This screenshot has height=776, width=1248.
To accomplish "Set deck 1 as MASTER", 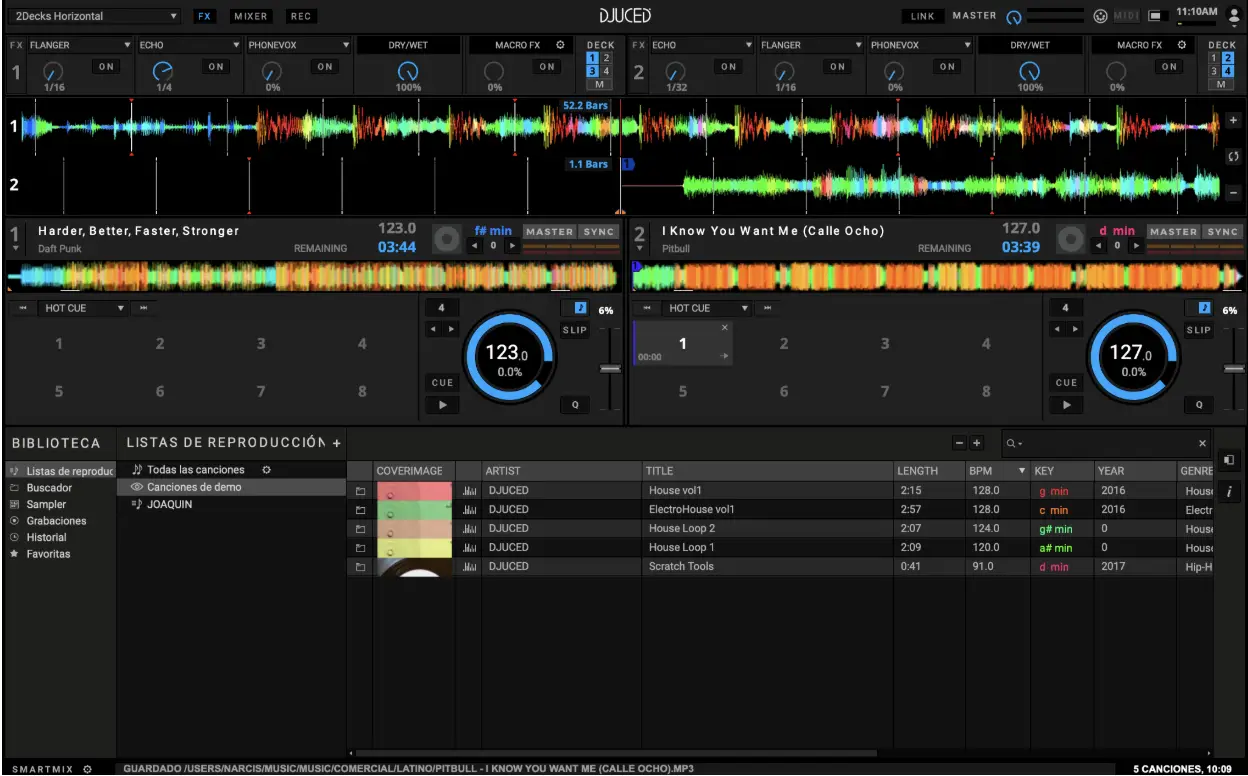I will coord(549,232).
